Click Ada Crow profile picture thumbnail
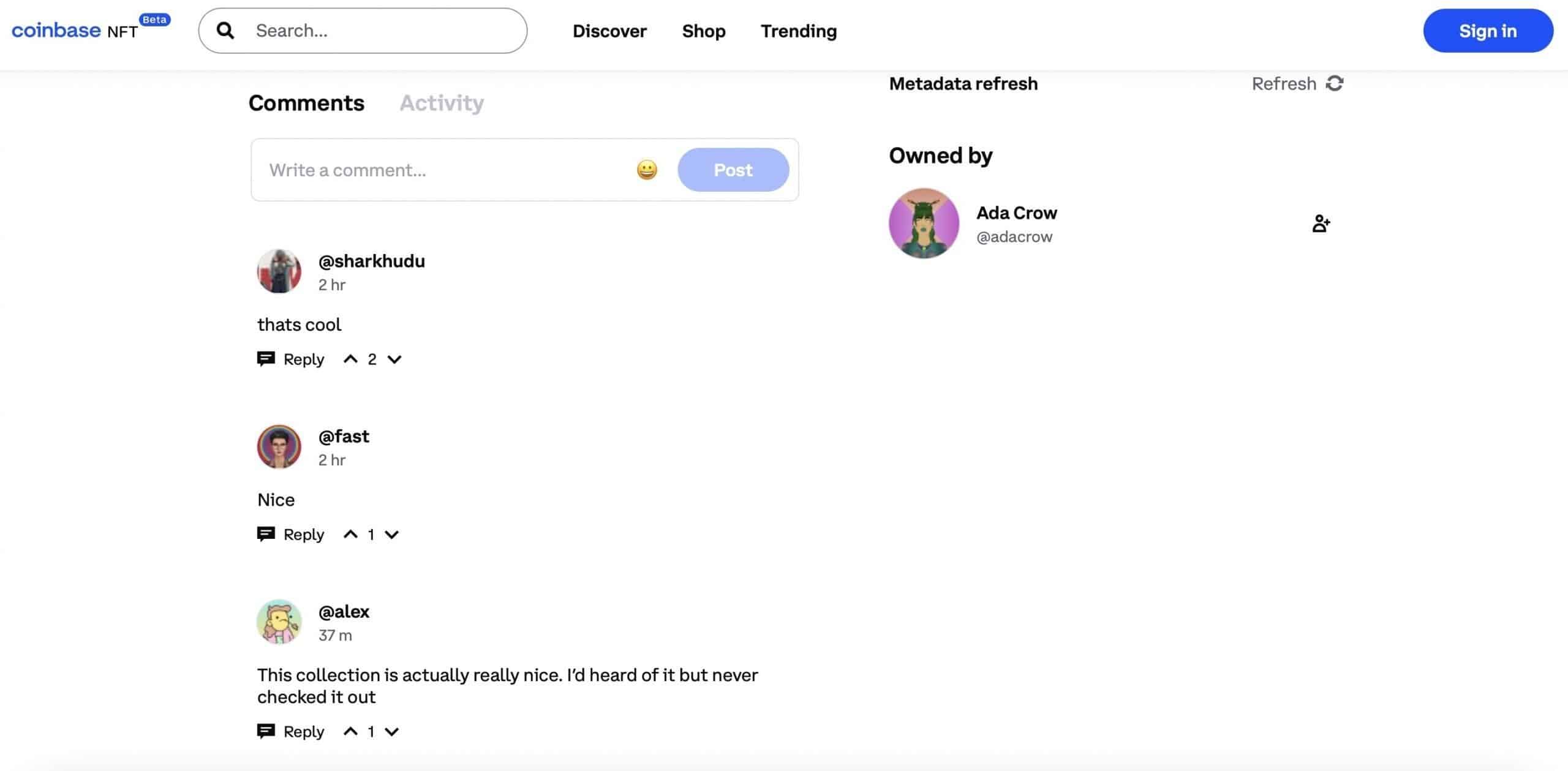Screen dimensions: 1568x771 coord(923,223)
